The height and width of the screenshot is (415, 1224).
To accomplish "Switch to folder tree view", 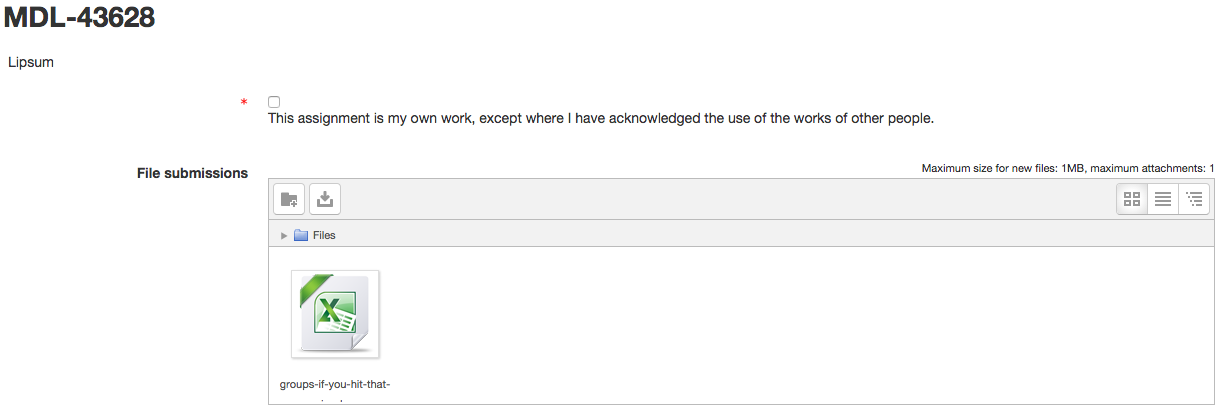I will 1194,199.
